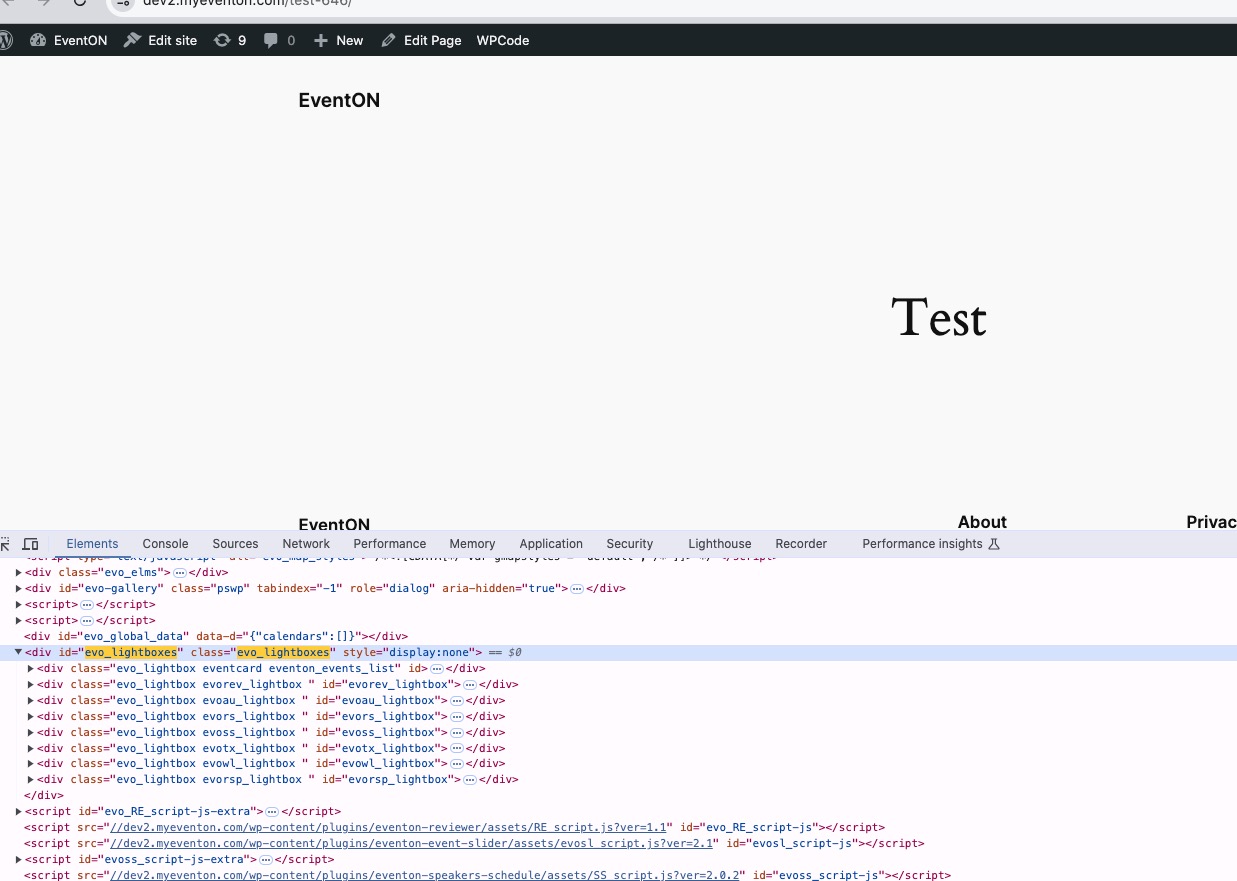Switch to the Memory tab
Image resolution: width=1237 pixels, height=881 pixels.
pyautogui.click(x=472, y=544)
